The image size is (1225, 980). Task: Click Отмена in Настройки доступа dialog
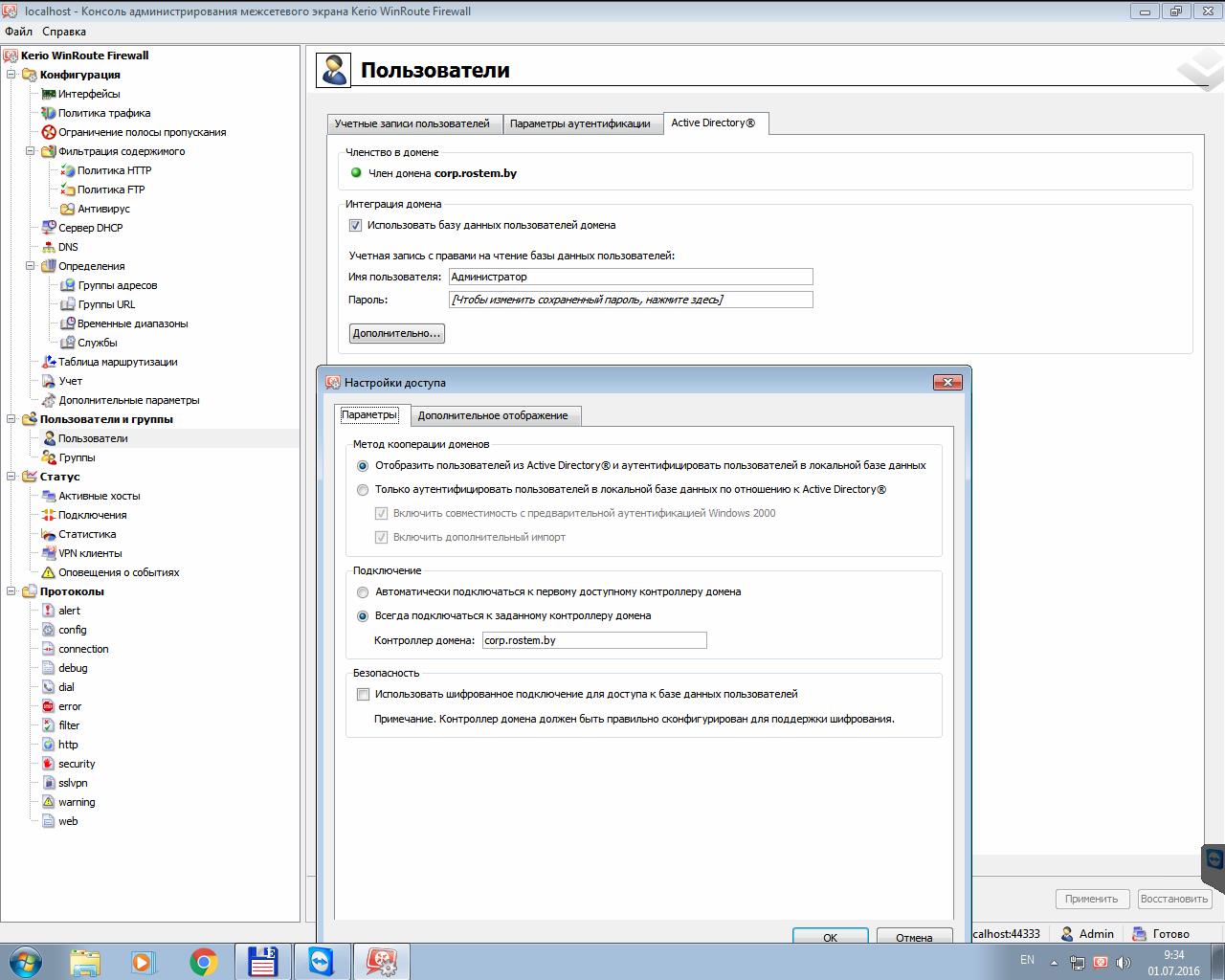(914, 937)
